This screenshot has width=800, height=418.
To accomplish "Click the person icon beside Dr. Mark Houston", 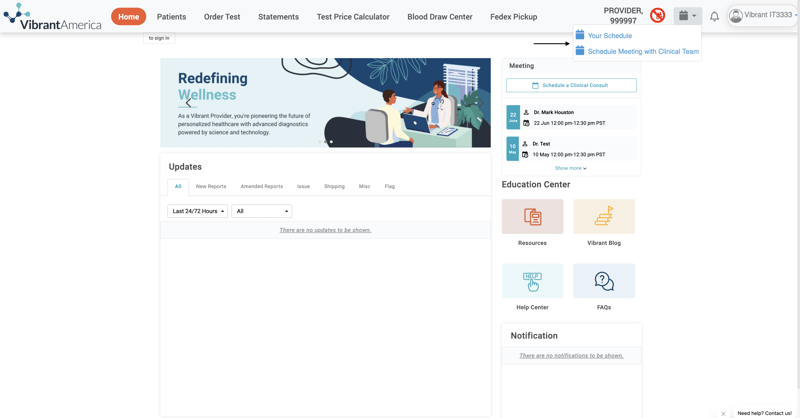I will 526,112.
